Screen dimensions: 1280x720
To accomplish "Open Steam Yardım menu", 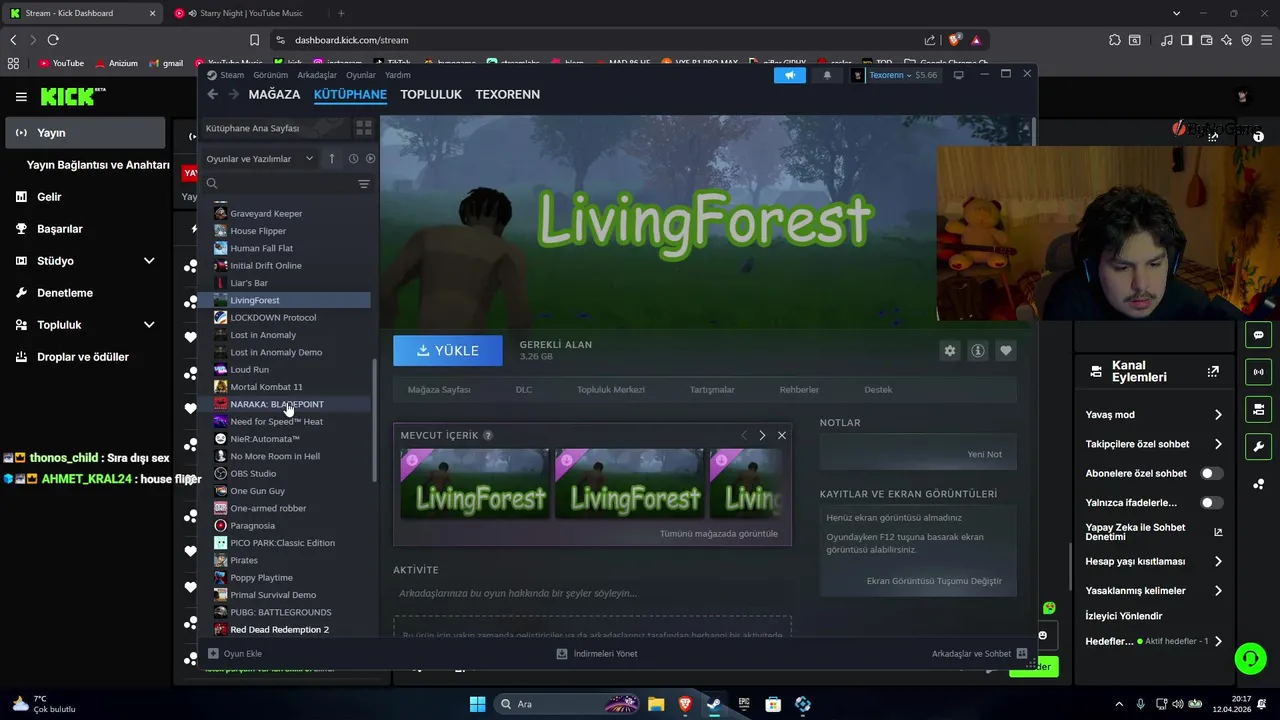I will point(398,75).
